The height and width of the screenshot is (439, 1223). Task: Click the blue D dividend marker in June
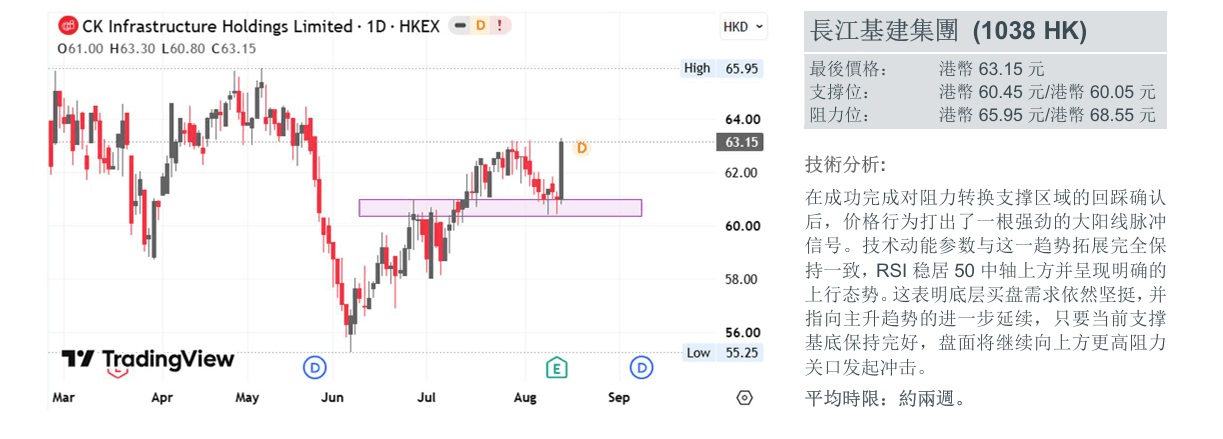(x=315, y=368)
